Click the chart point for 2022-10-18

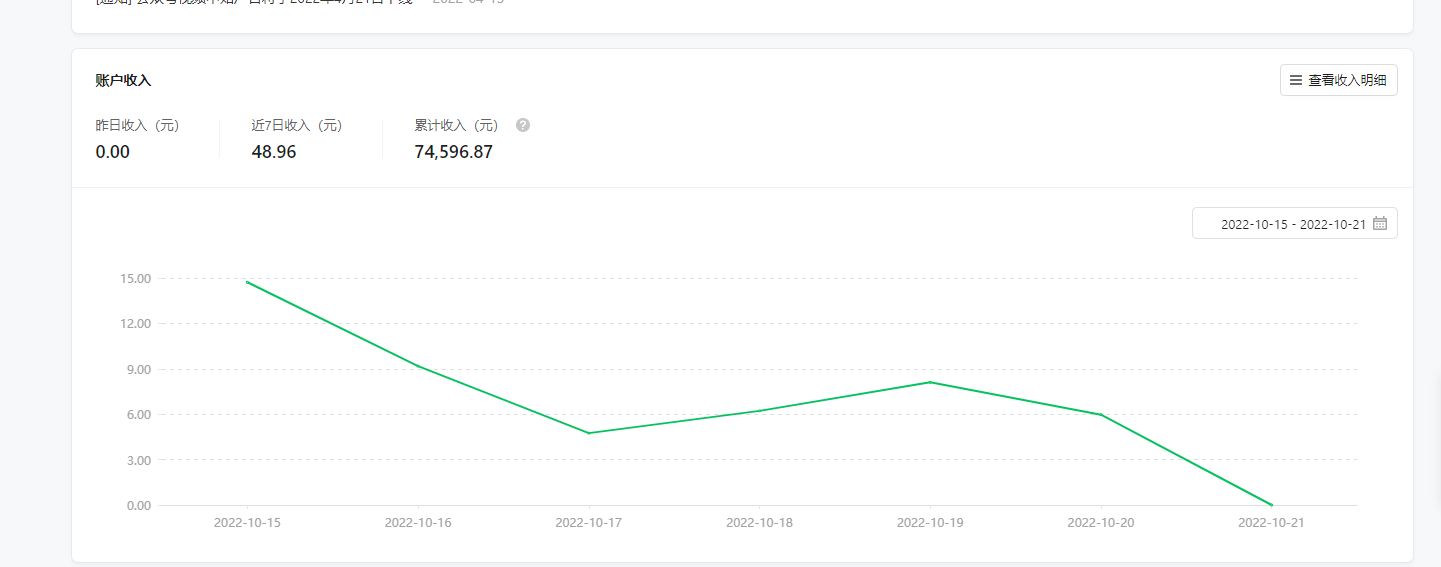pyautogui.click(x=760, y=411)
